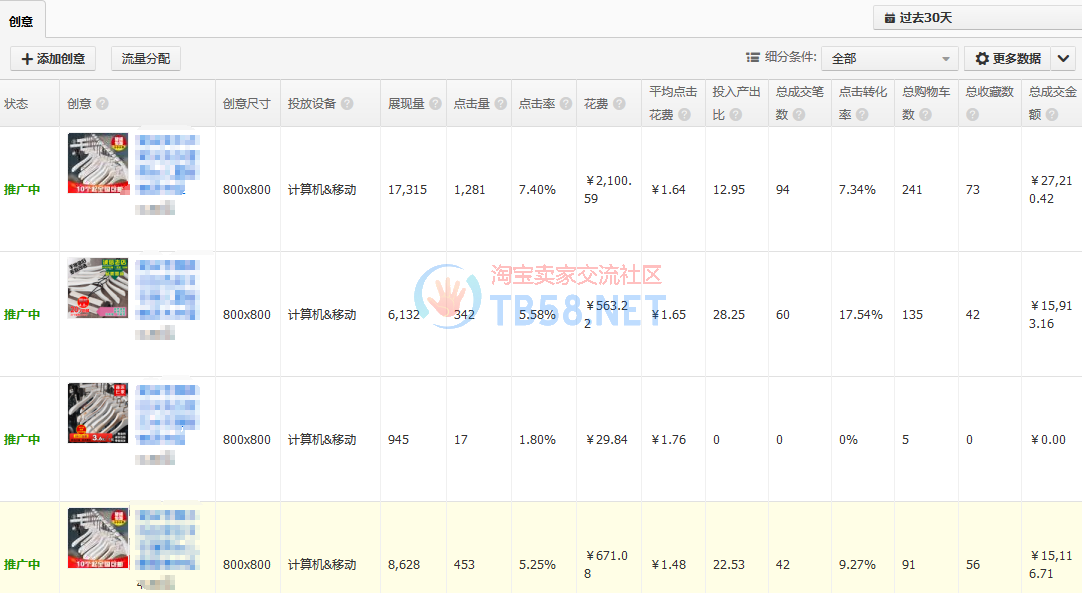Viewport: 1082px width, 593px height.
Task: Click 推广中 status in the 945 row
Action: click(22, 439)
